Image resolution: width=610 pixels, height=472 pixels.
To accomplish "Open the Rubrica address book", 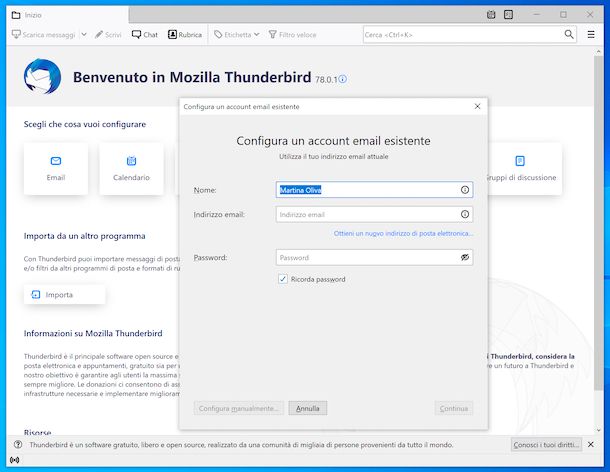I will [185, 35].
